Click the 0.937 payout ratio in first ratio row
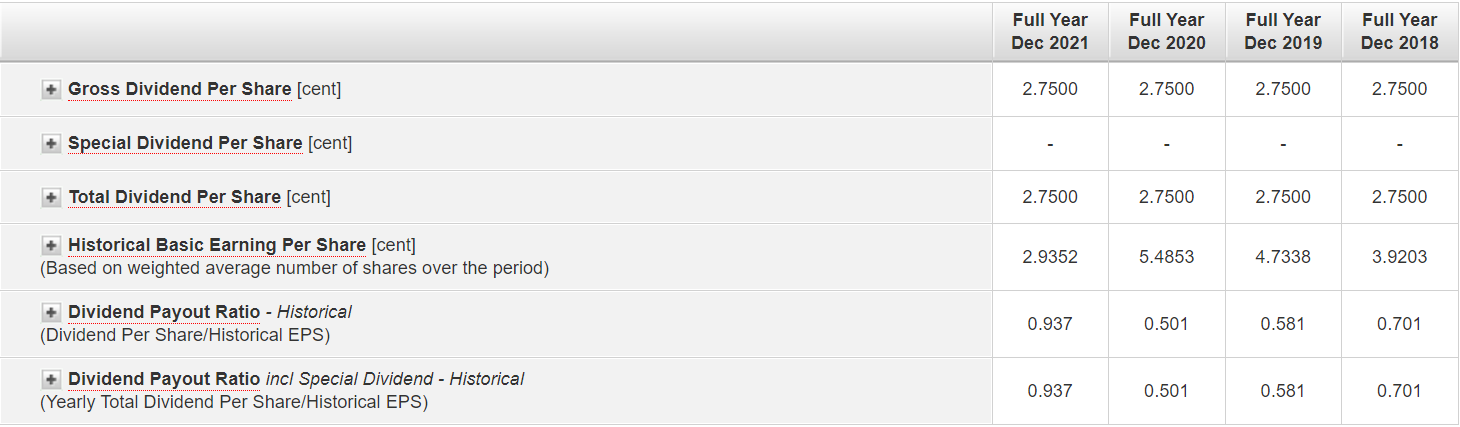 (x=1050, y=324)
